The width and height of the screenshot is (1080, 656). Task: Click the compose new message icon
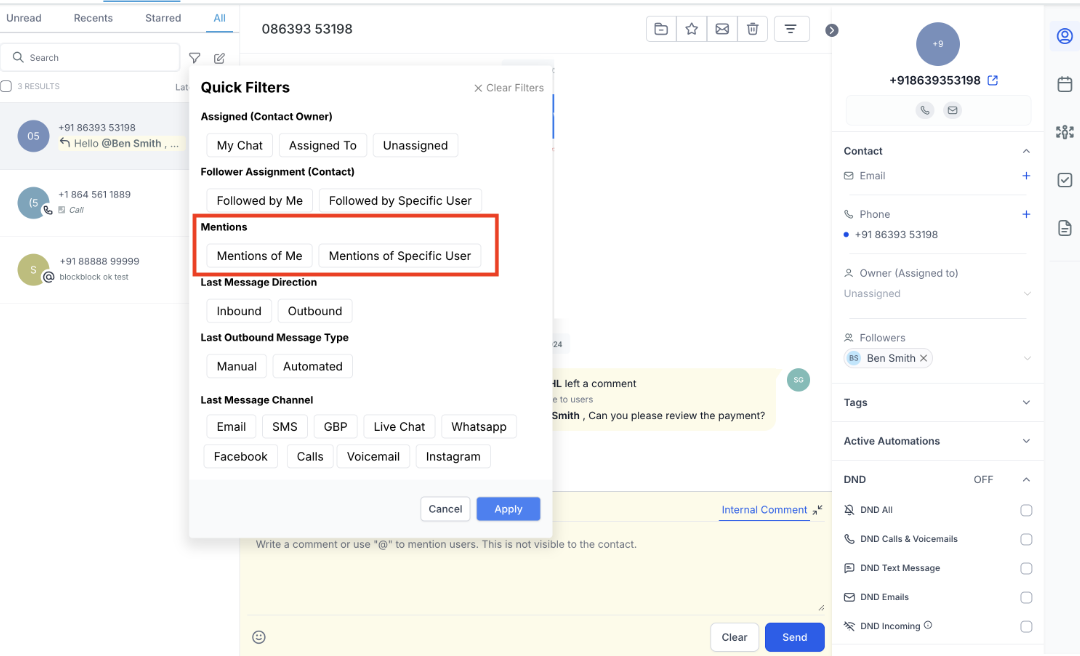pyautogui.click(x=219, y=58)
